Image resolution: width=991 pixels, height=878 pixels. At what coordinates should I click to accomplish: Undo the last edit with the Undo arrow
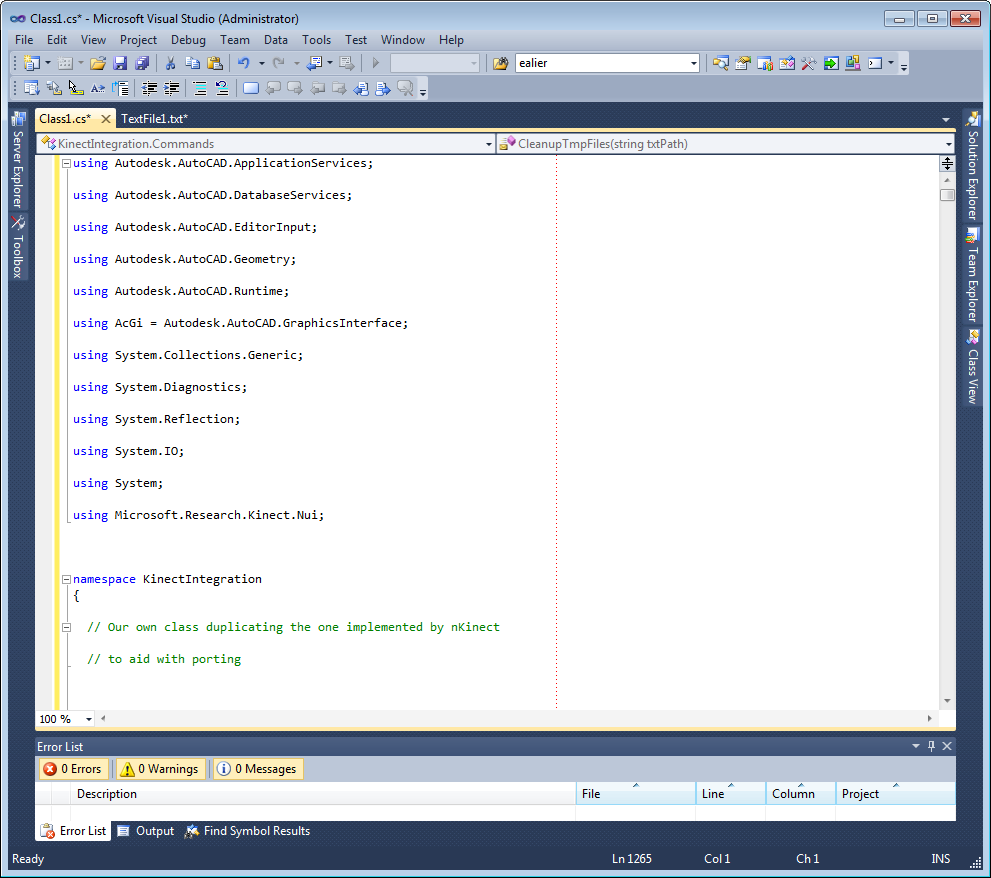243,63
